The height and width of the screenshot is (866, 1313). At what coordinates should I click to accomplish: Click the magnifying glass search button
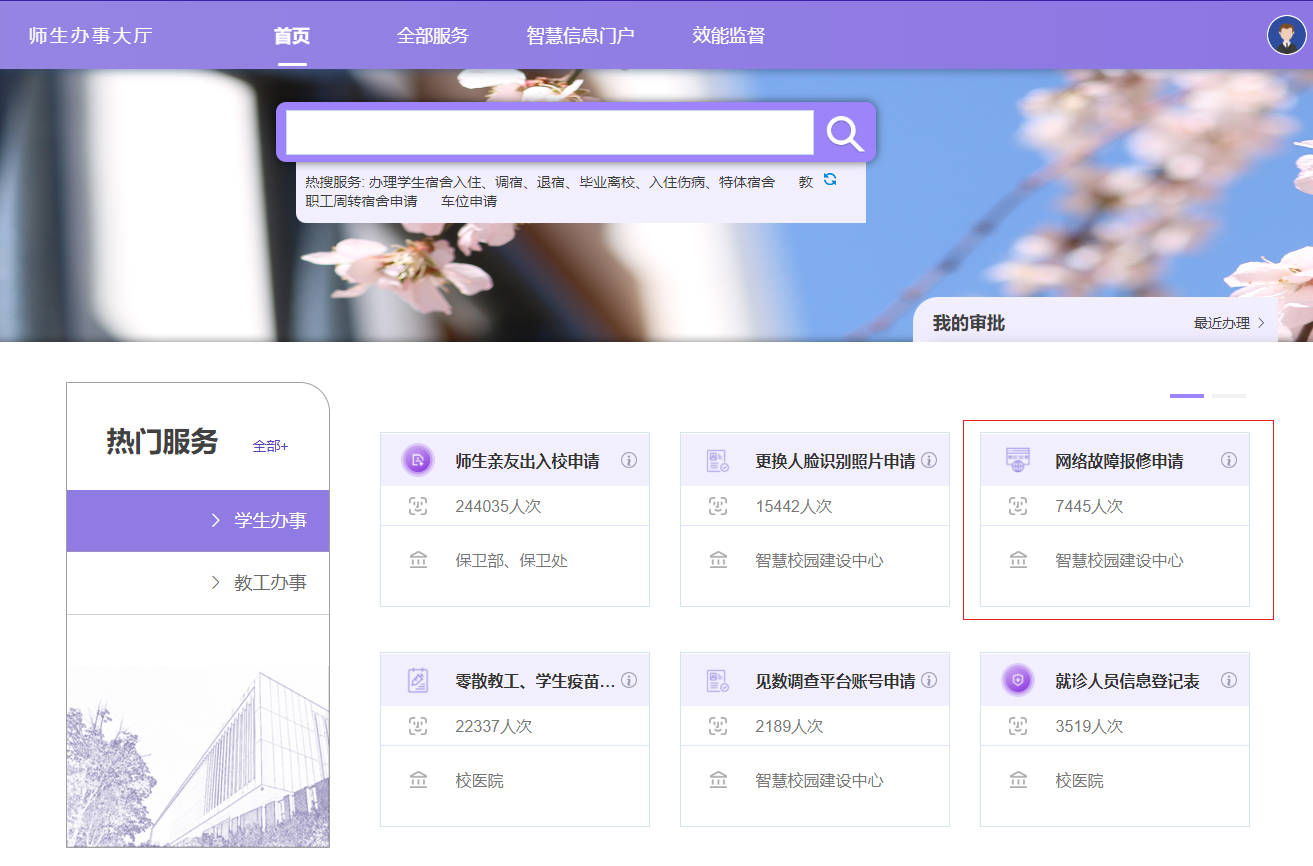[844, 133]
